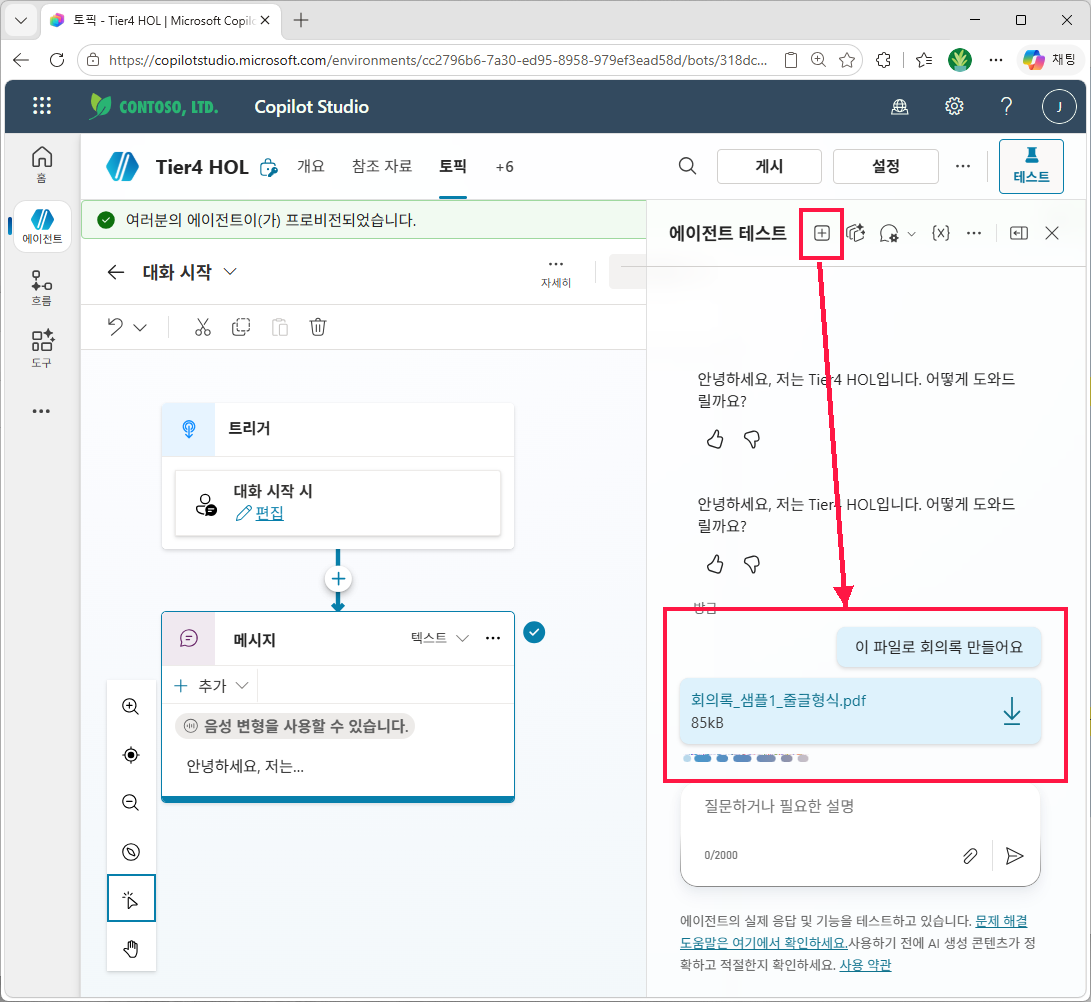
Task: Toggle the 테스트 test button
Action: [x=1031, y=166]
